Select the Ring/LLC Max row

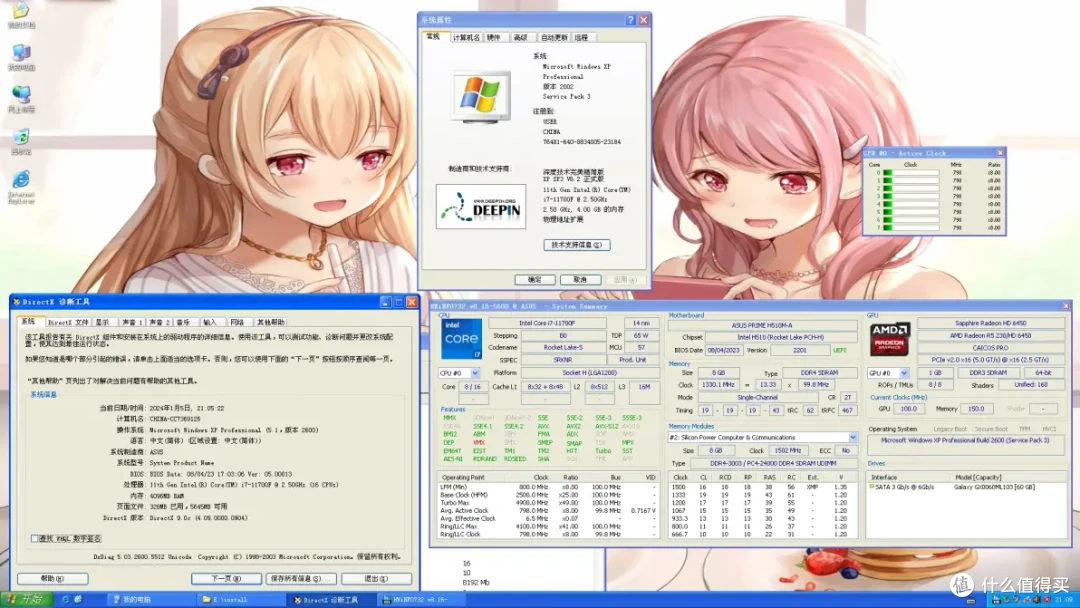548,526
